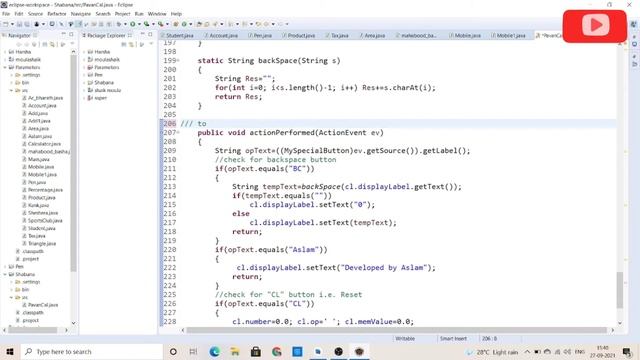Click the New Java Class toolbar icon
640x360 pixels.
click(184, 24)
